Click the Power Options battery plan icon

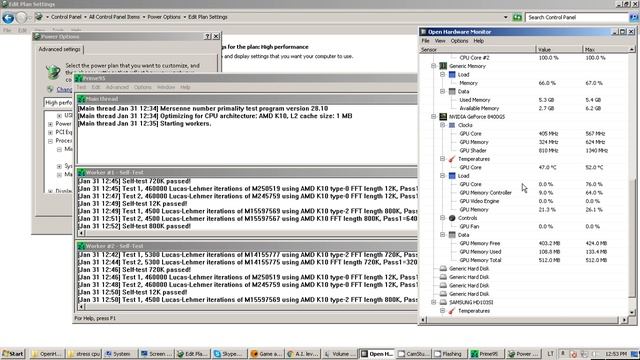[x=53, y=72]
